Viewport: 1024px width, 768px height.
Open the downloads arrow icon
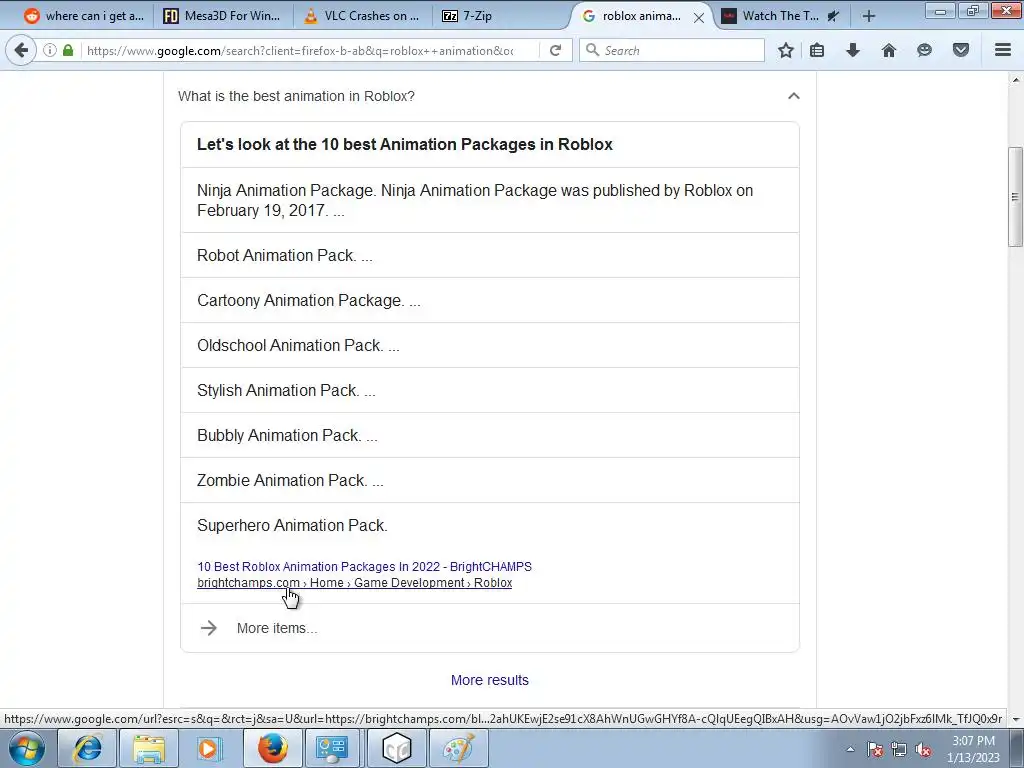853,50
